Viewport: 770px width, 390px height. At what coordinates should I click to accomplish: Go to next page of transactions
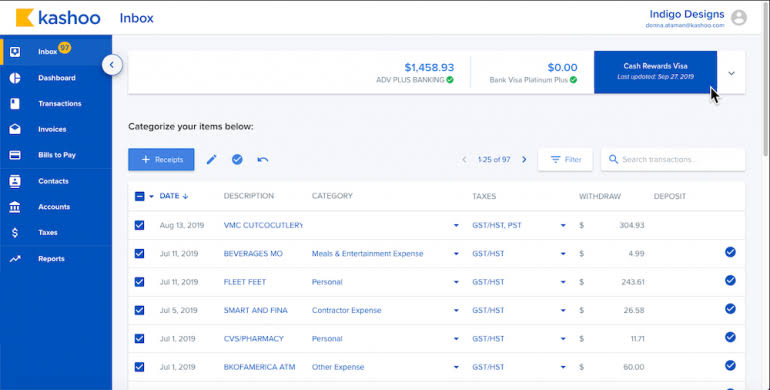(x=524, y=160)
